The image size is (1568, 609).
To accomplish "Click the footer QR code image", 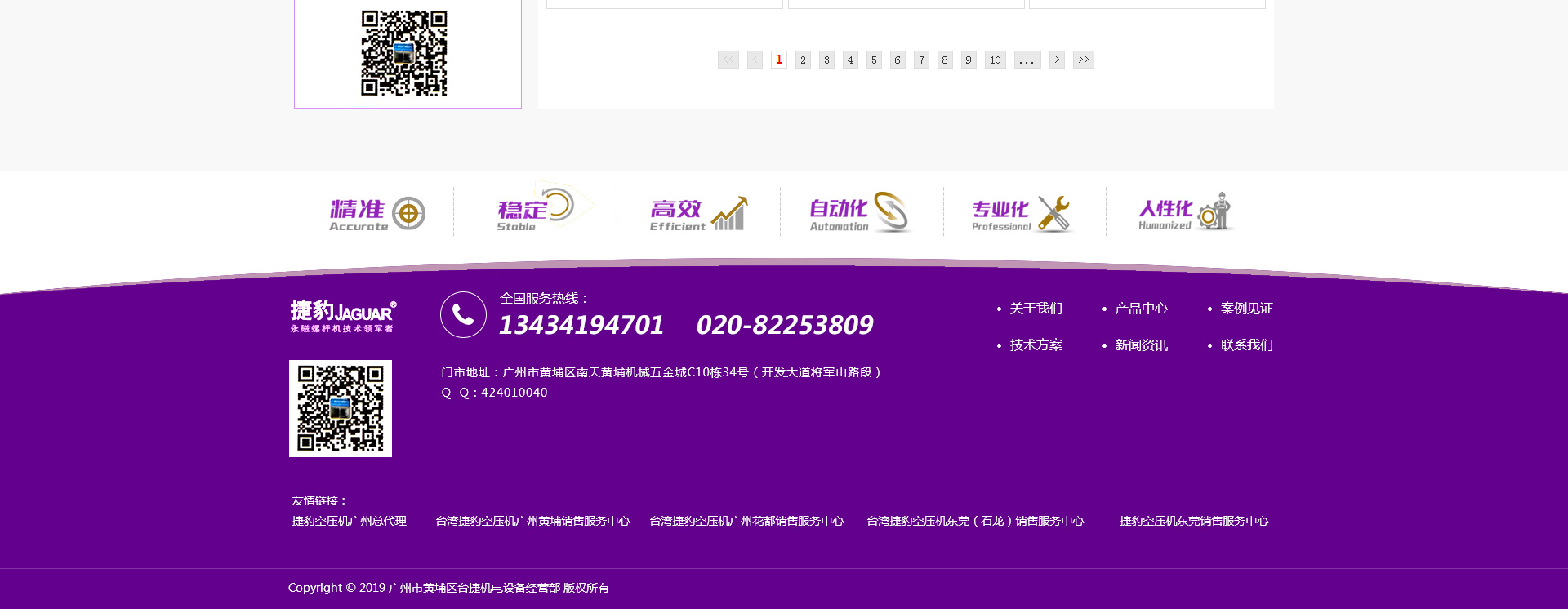I will click(341, 408).
